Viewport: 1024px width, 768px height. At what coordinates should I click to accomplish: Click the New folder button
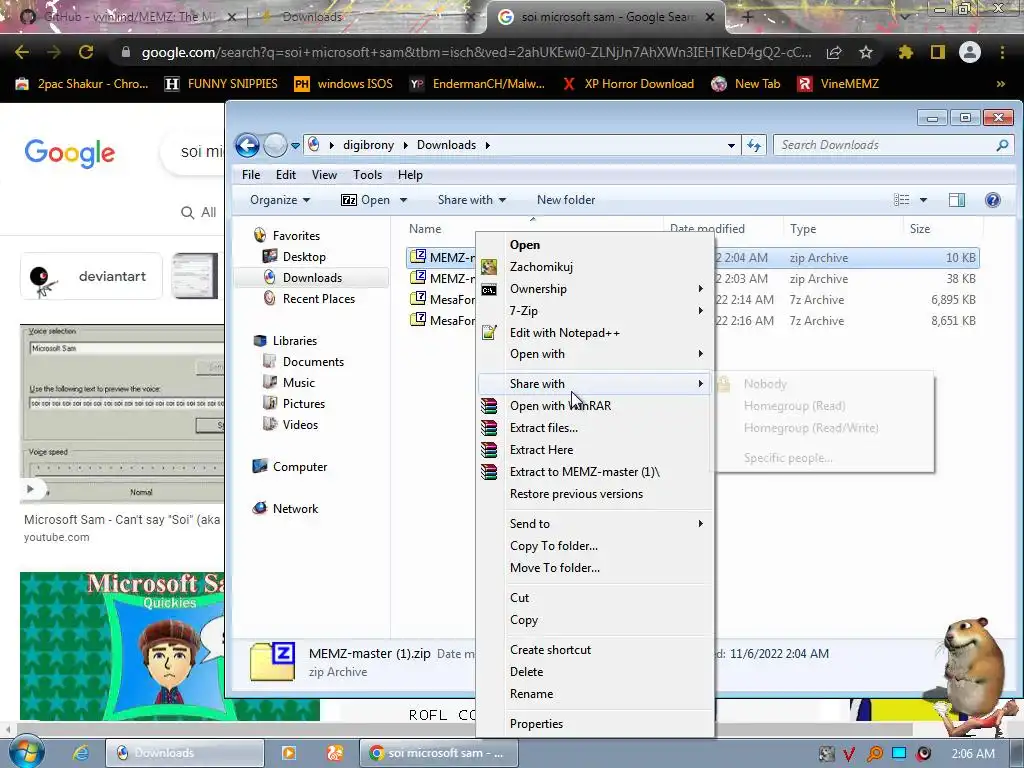[566, 200]
